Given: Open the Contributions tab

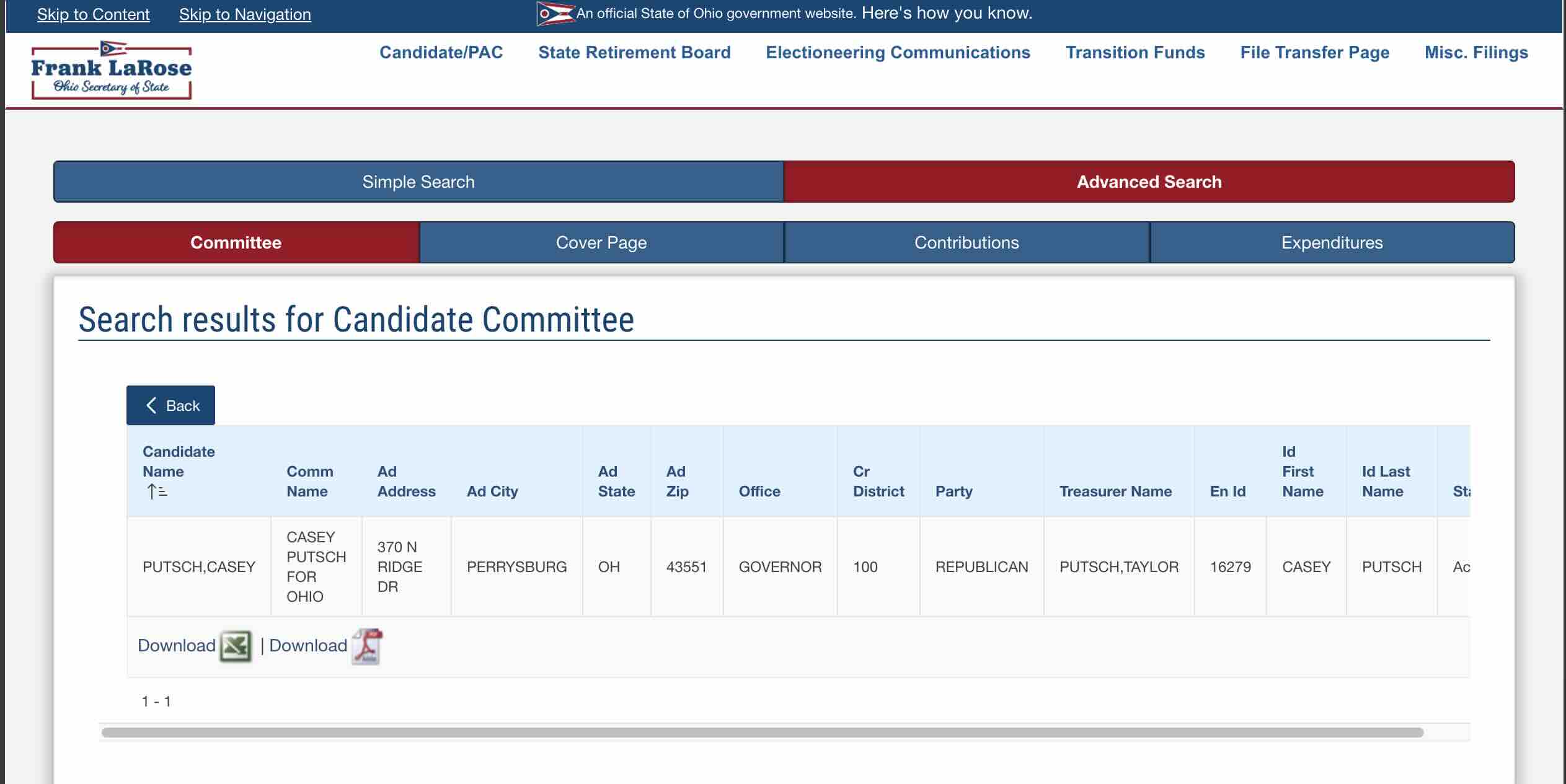Looking at the screenshot, I should coord(967,242).
